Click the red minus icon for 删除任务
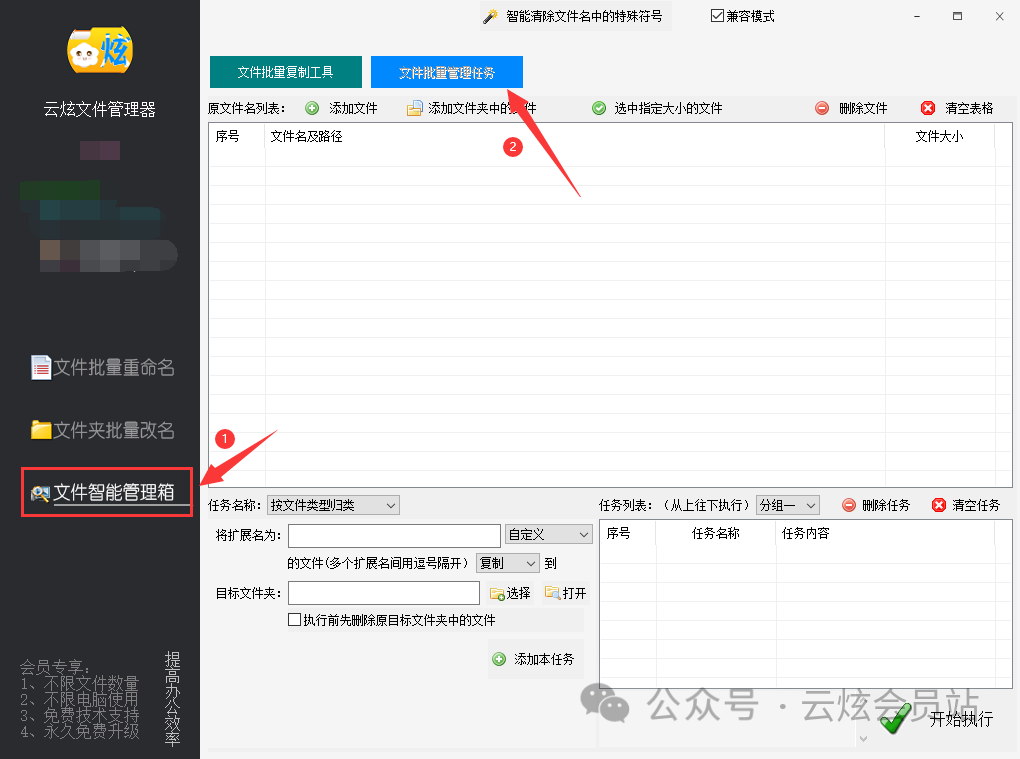1020x759 pixels. (x=849, y=505)
